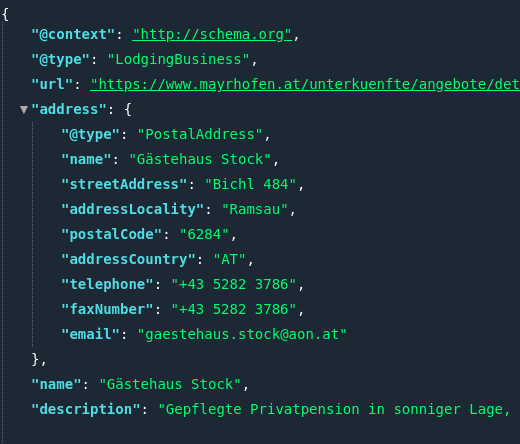Click the gaestehaus.stock@aon.at email value
The image size is (520, 444).
coord(242,335)
